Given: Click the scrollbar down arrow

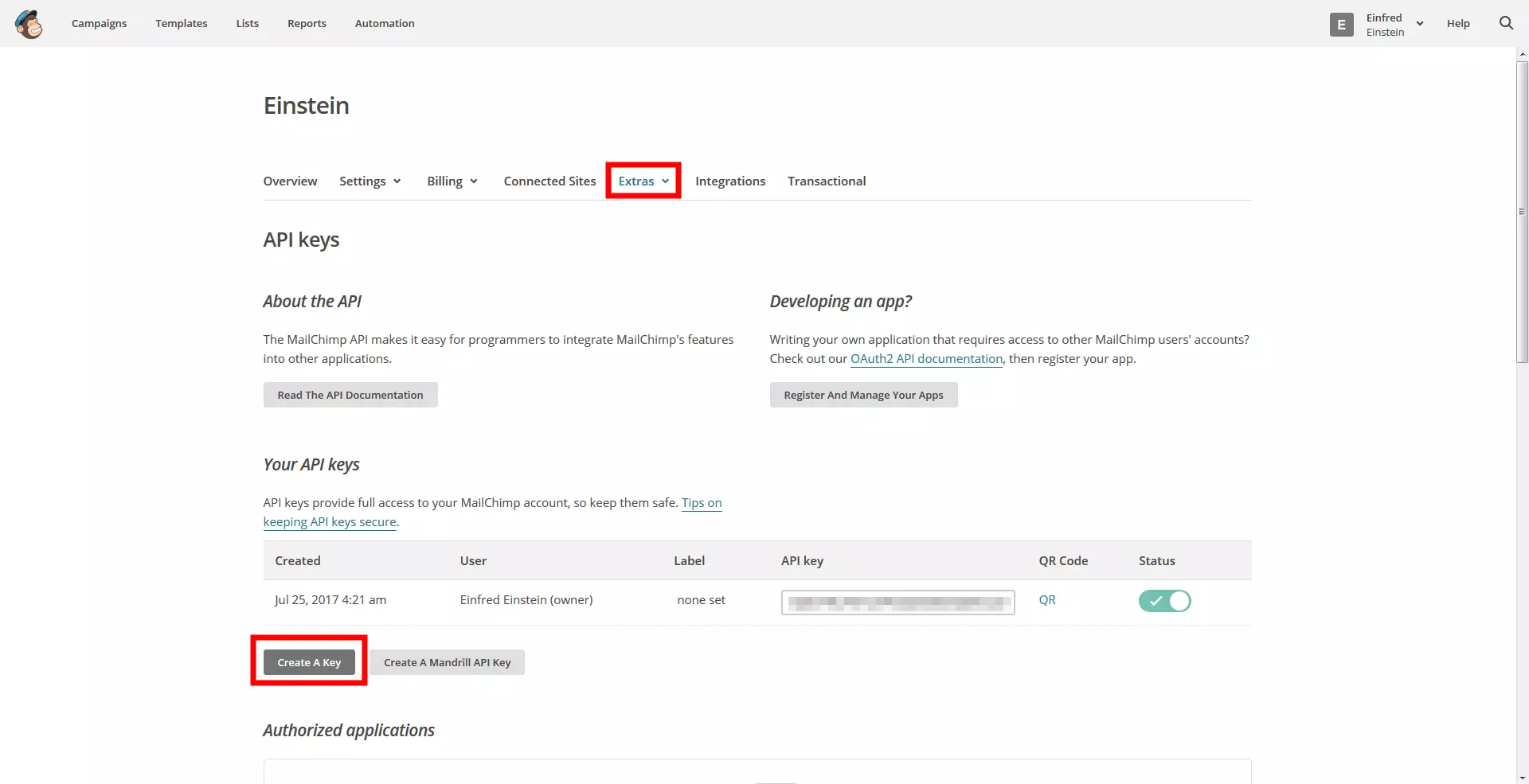Looking at the screenshot, I should coord(1522,778).
